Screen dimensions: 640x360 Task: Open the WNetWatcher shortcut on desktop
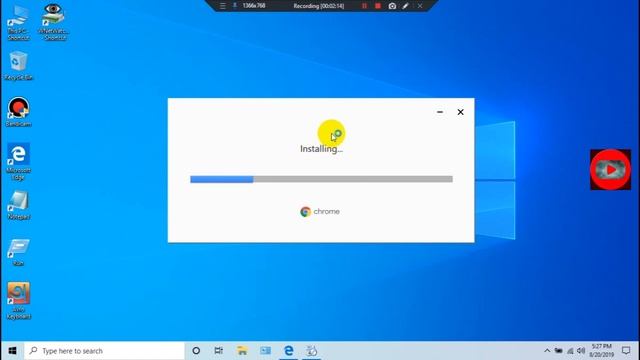click(53, 23)
